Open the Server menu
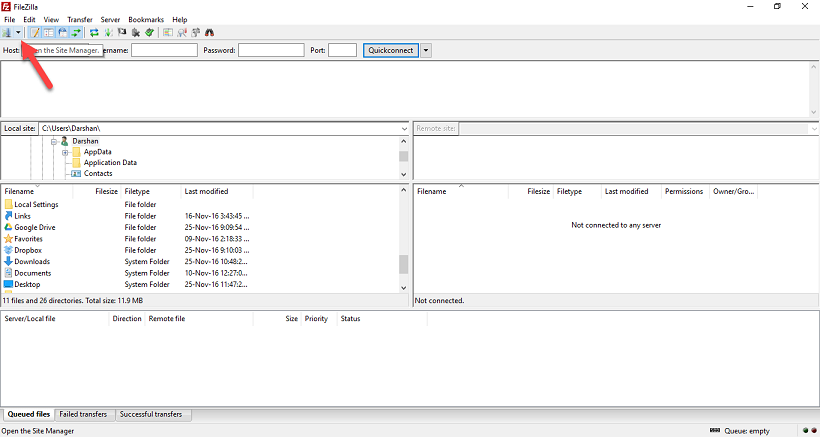The image size is (820, 437). click(110, 19)
